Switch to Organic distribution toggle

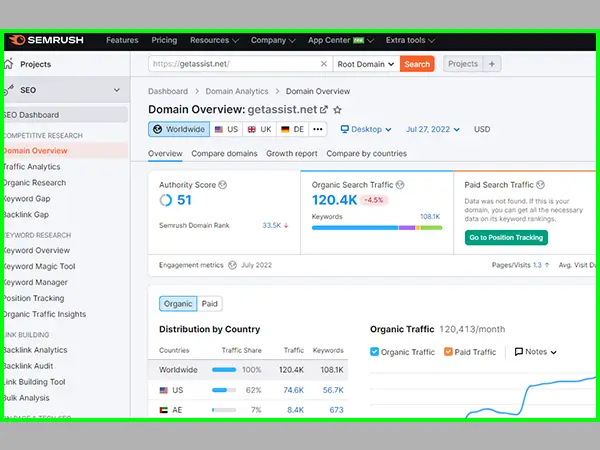[x=178, y=304]
